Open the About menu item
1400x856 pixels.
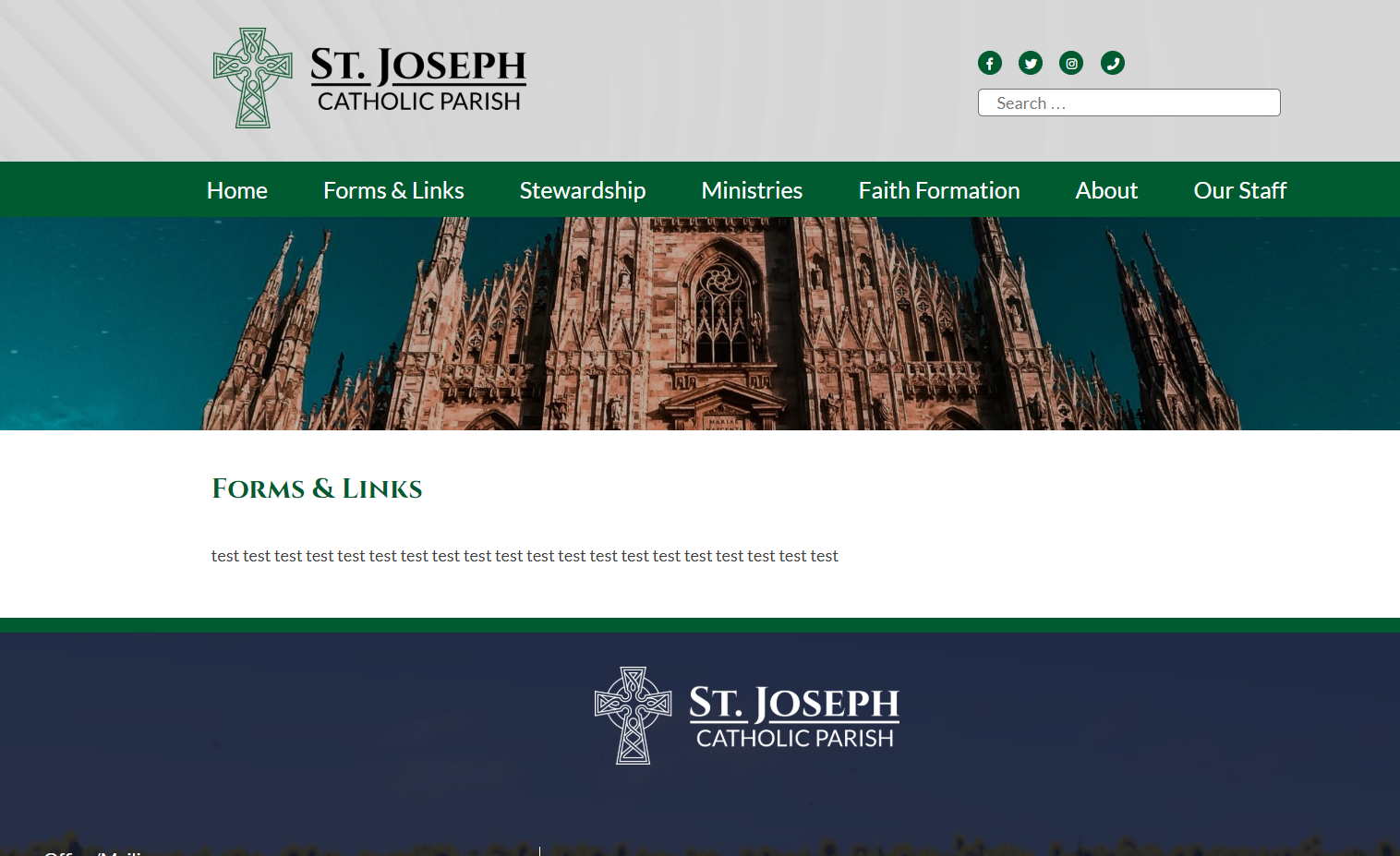pyautogui.click(x=1106, y=190)
